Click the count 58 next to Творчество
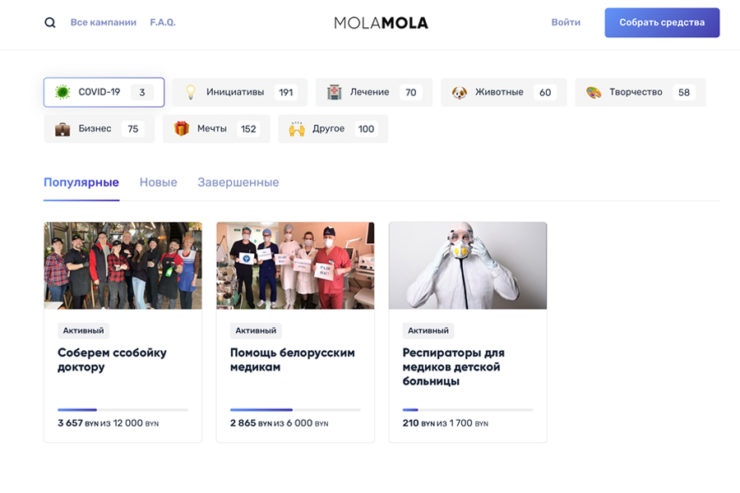Screen dimensions: 740x493 click(684, 92)
